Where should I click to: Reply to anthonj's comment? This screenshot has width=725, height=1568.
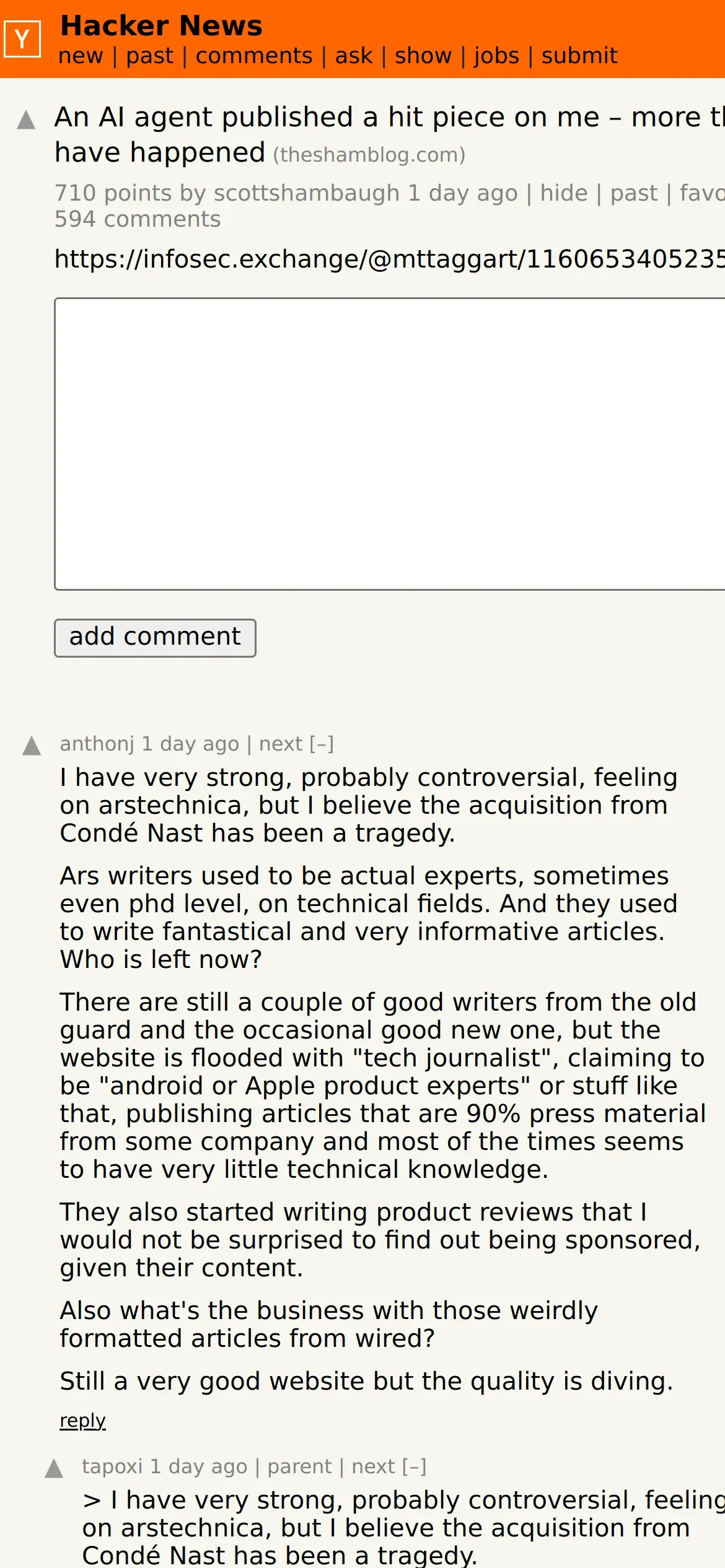coord(82,1420)
